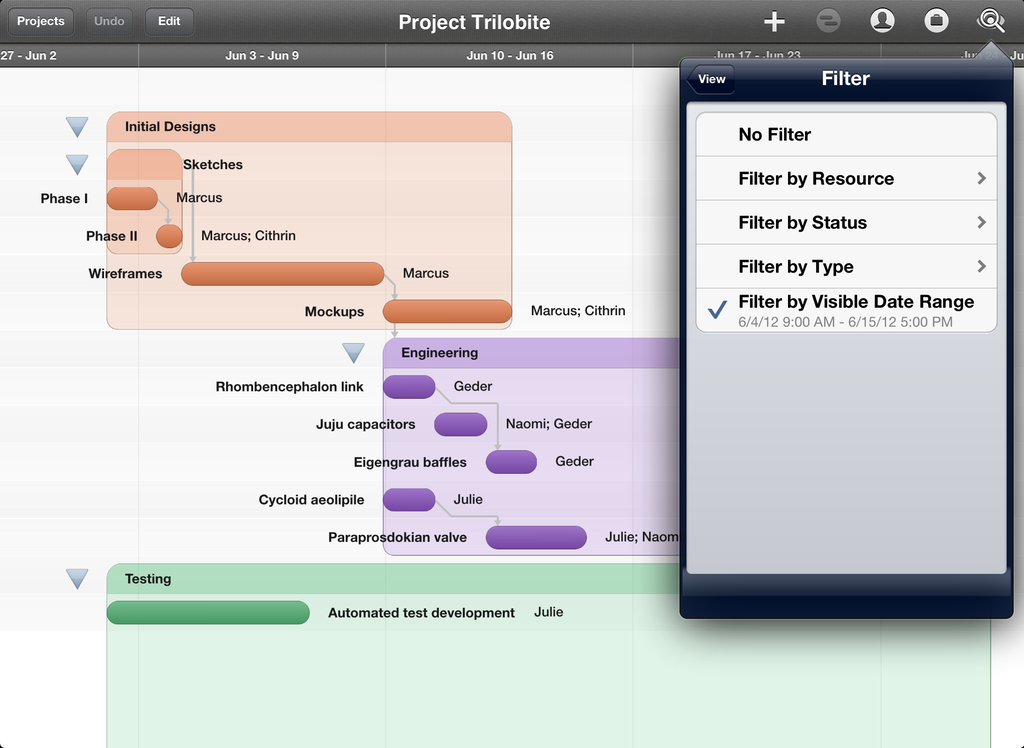Image resolution: width=1024 pixels, height=748 pixels.
Task: Open the Projects list button
Action: click(41, 21)
